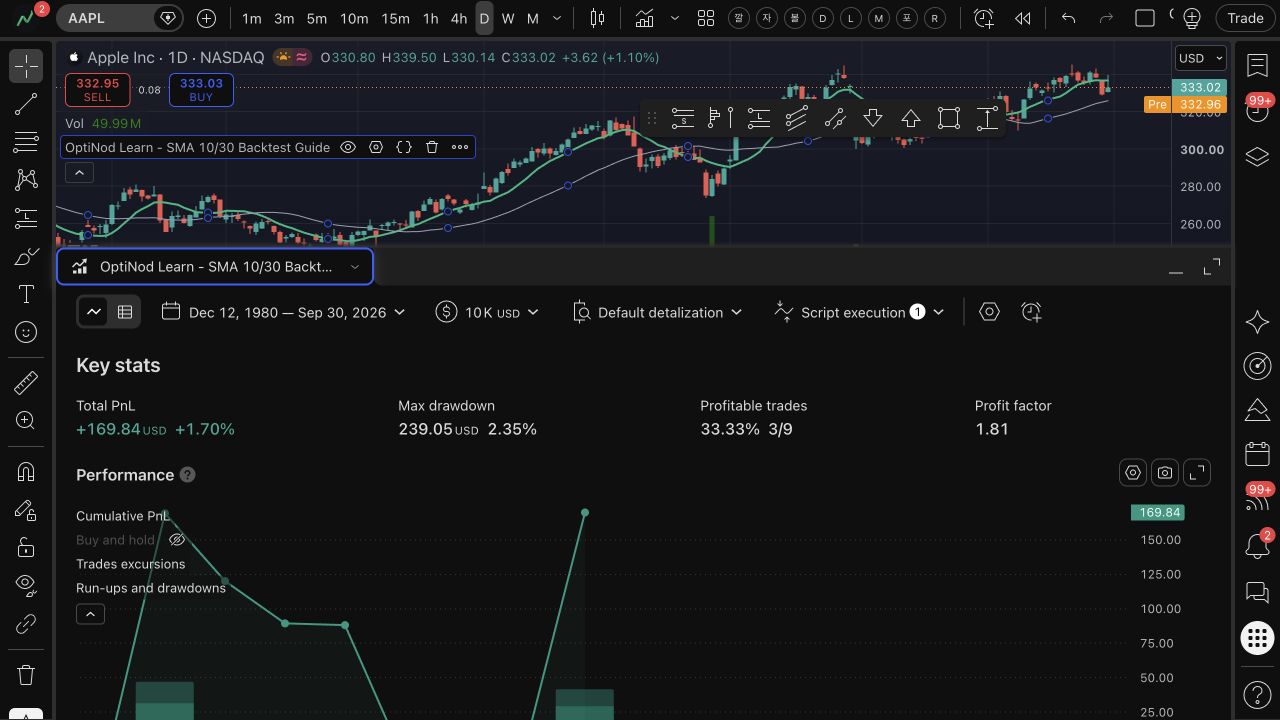
Task: Open the Script execution dropdown
Action: [859, 312]
